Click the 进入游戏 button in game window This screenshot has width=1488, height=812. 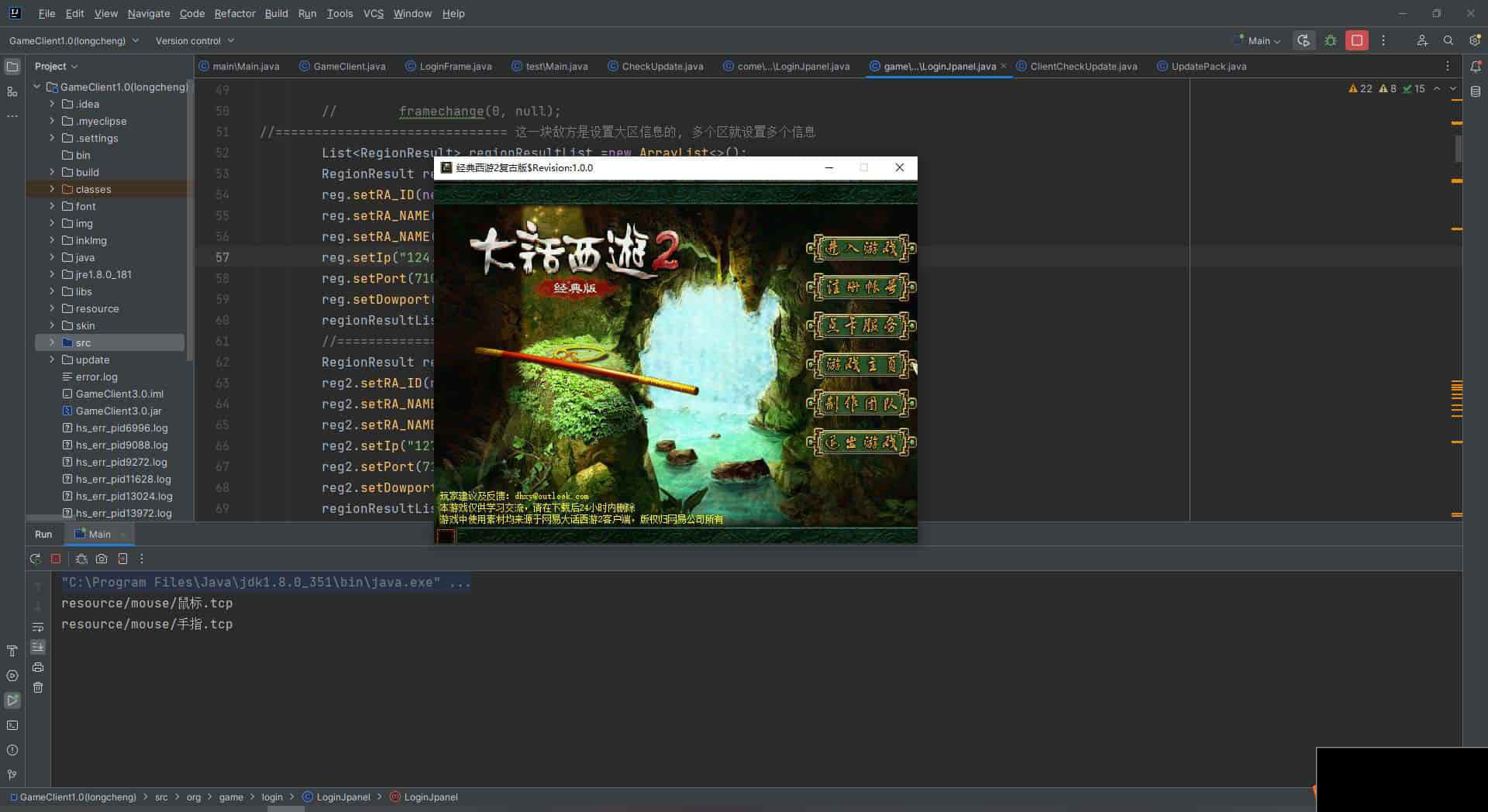[x=861, y=249]
